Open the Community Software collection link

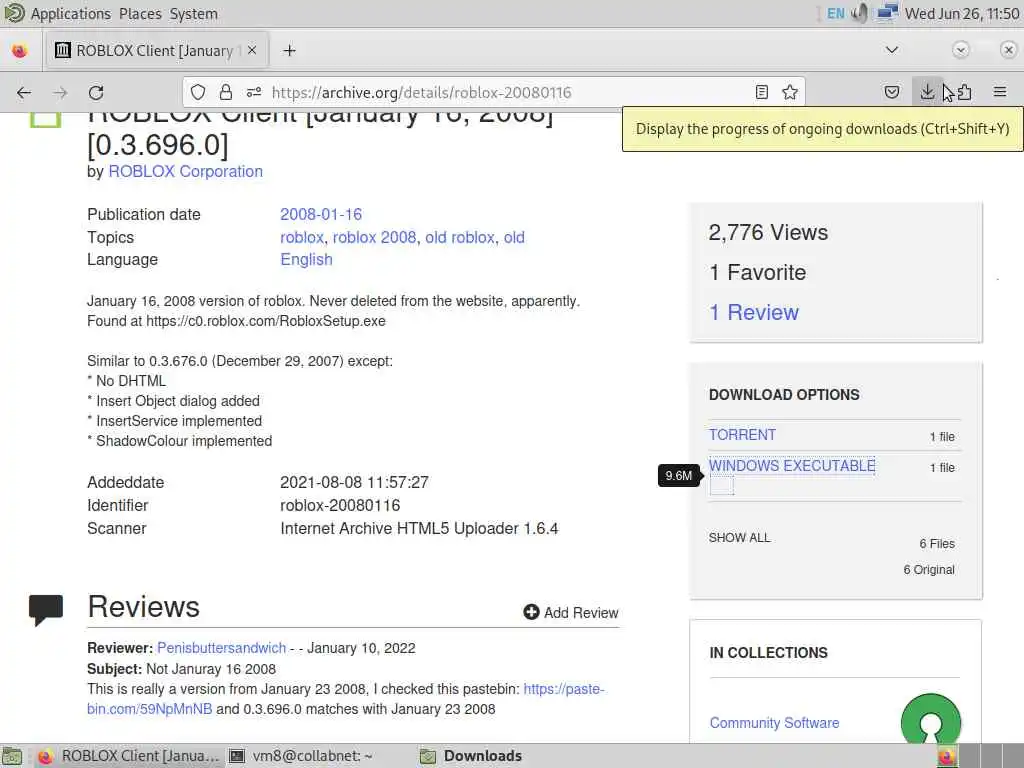tap(774, 723)
